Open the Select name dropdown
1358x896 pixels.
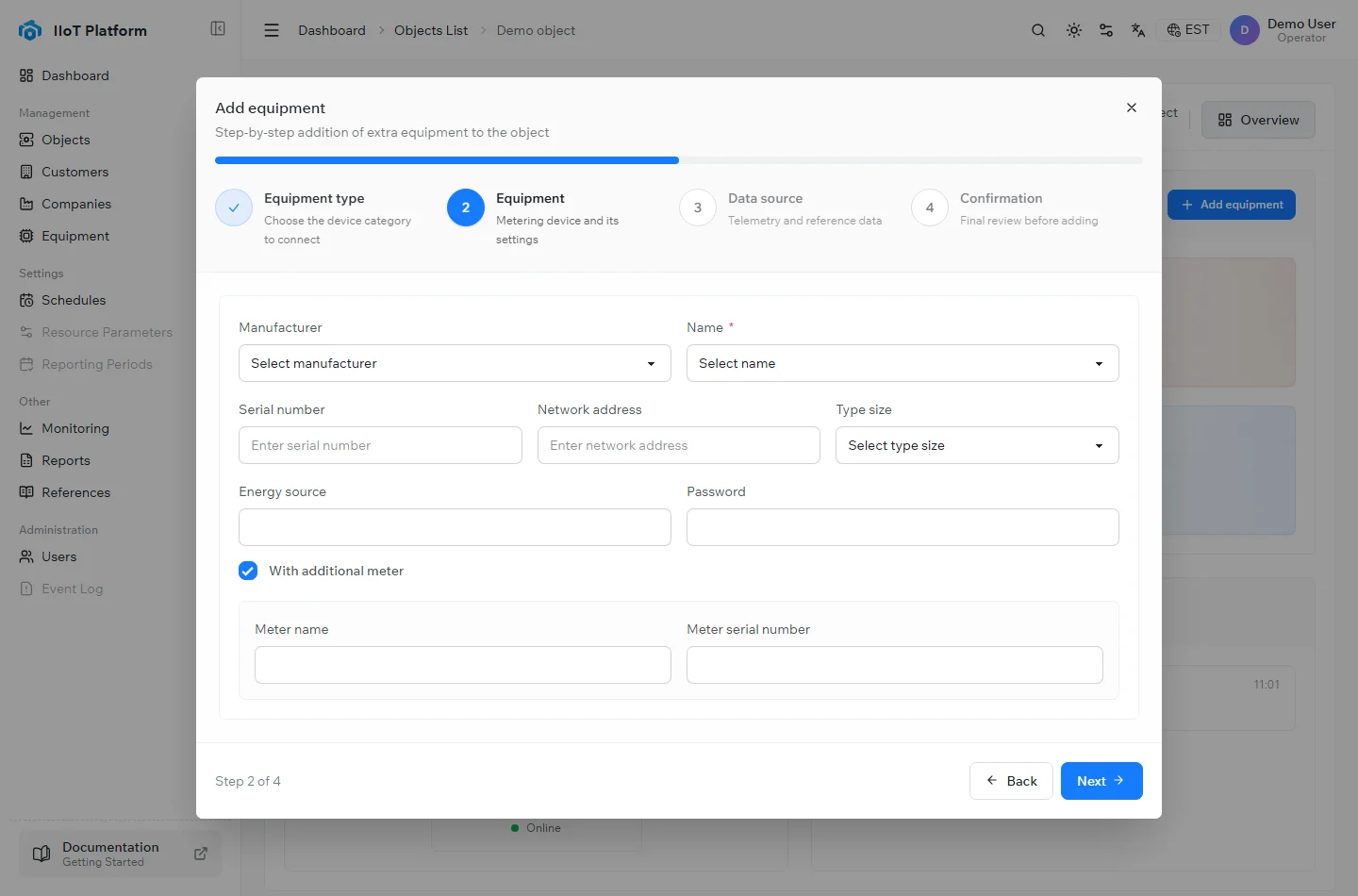click(903, 363)
